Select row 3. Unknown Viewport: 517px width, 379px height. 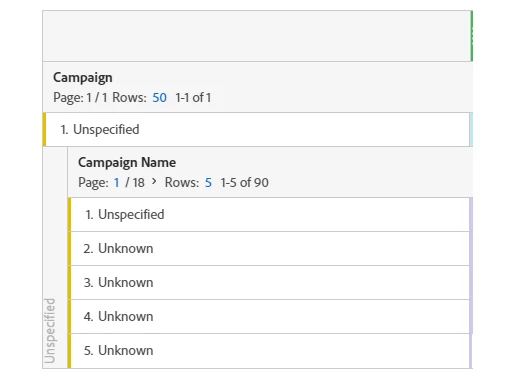click(x=270, y=283)
